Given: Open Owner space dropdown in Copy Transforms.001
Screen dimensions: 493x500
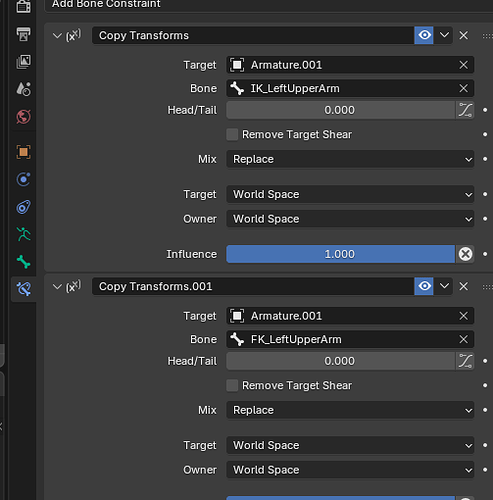Looking at the screenshot, I should (350, 470).
